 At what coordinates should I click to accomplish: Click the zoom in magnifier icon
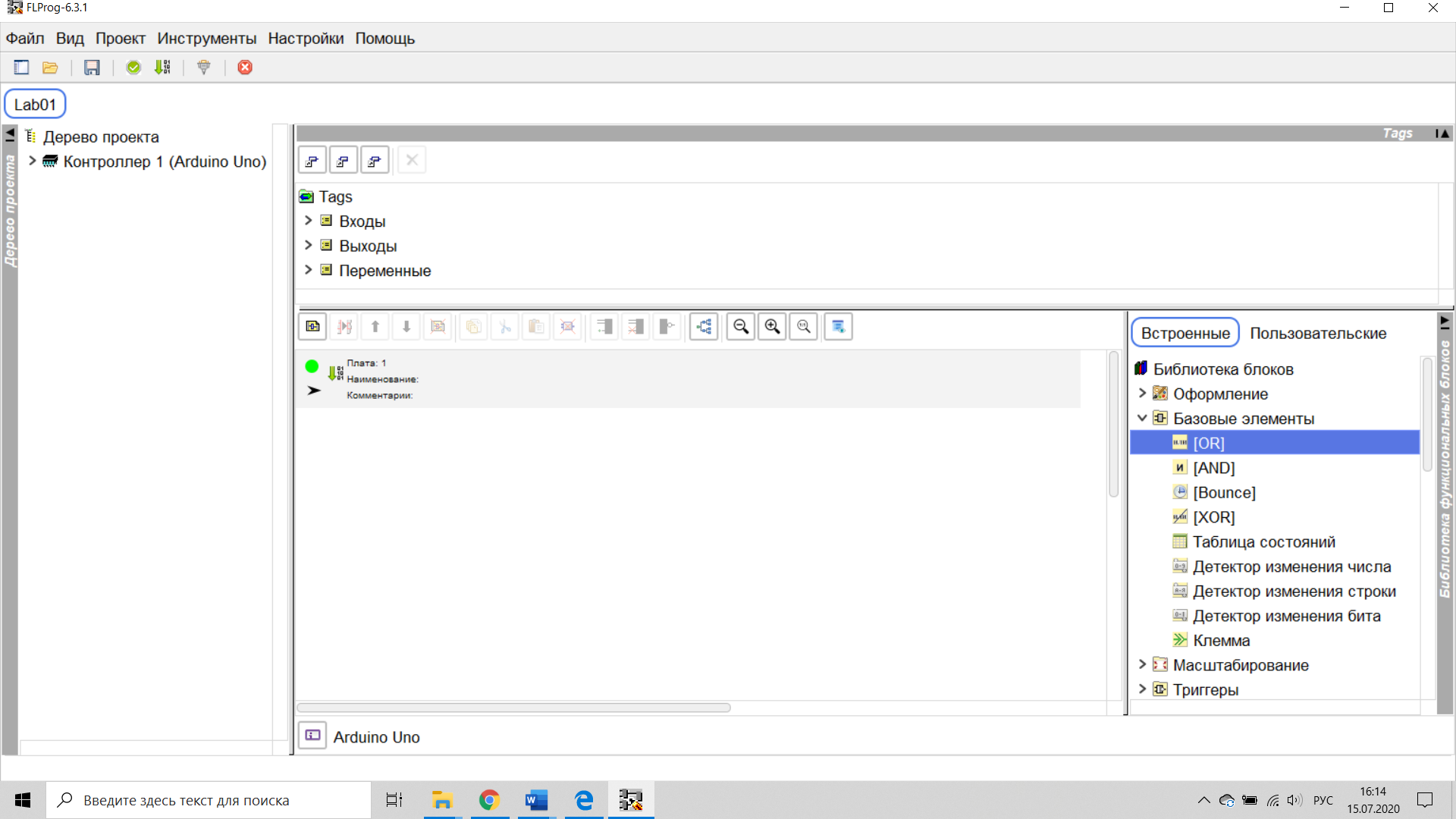[772, 327]
